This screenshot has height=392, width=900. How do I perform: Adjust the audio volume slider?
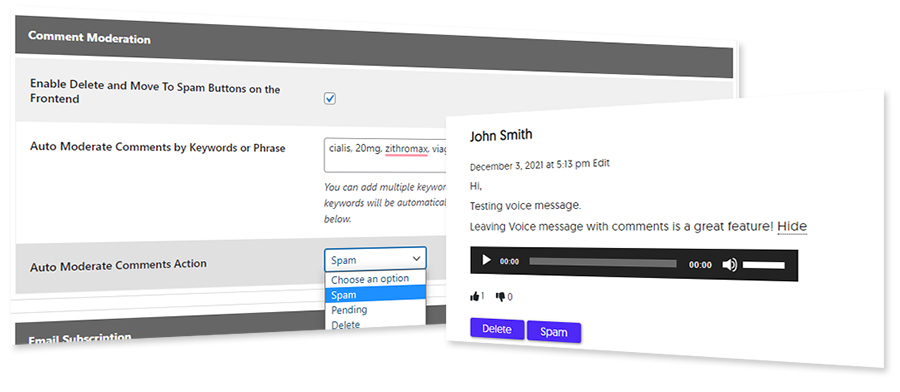pyautogui.click(x=763, y=265)
